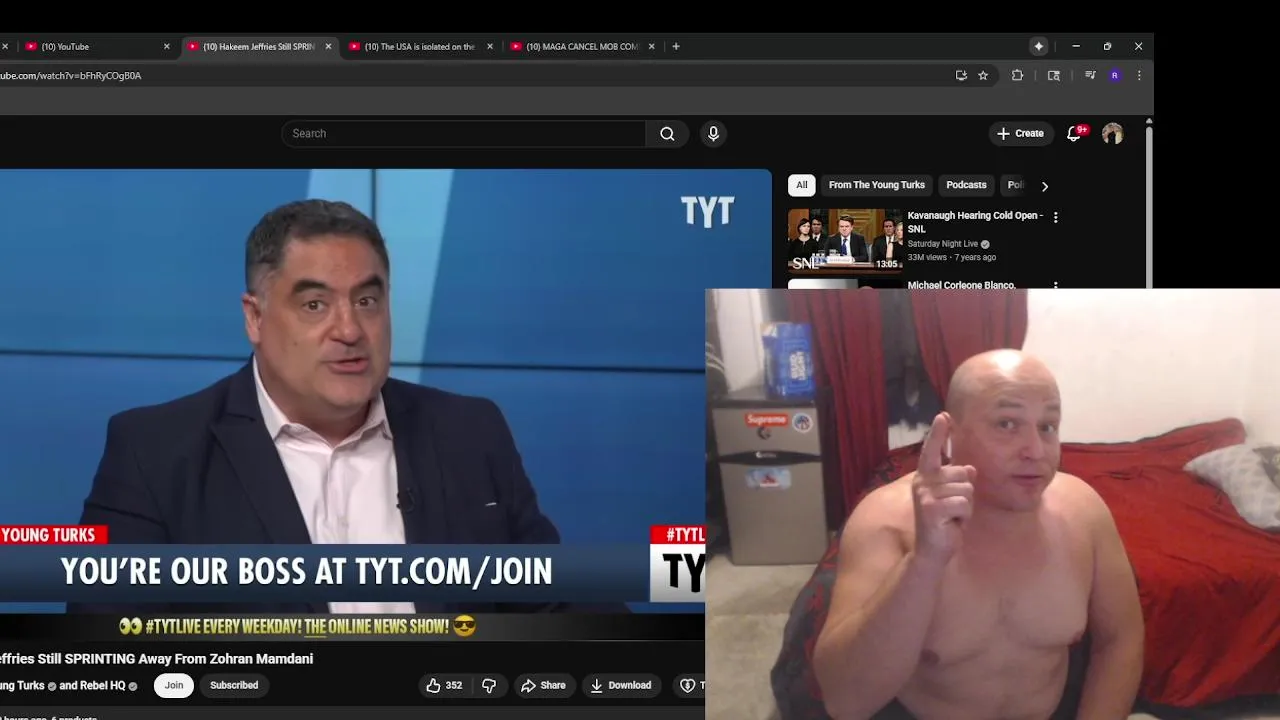Click the search magnifier button
Viewport: 1280px width, 720px height.
click(667, 134)
